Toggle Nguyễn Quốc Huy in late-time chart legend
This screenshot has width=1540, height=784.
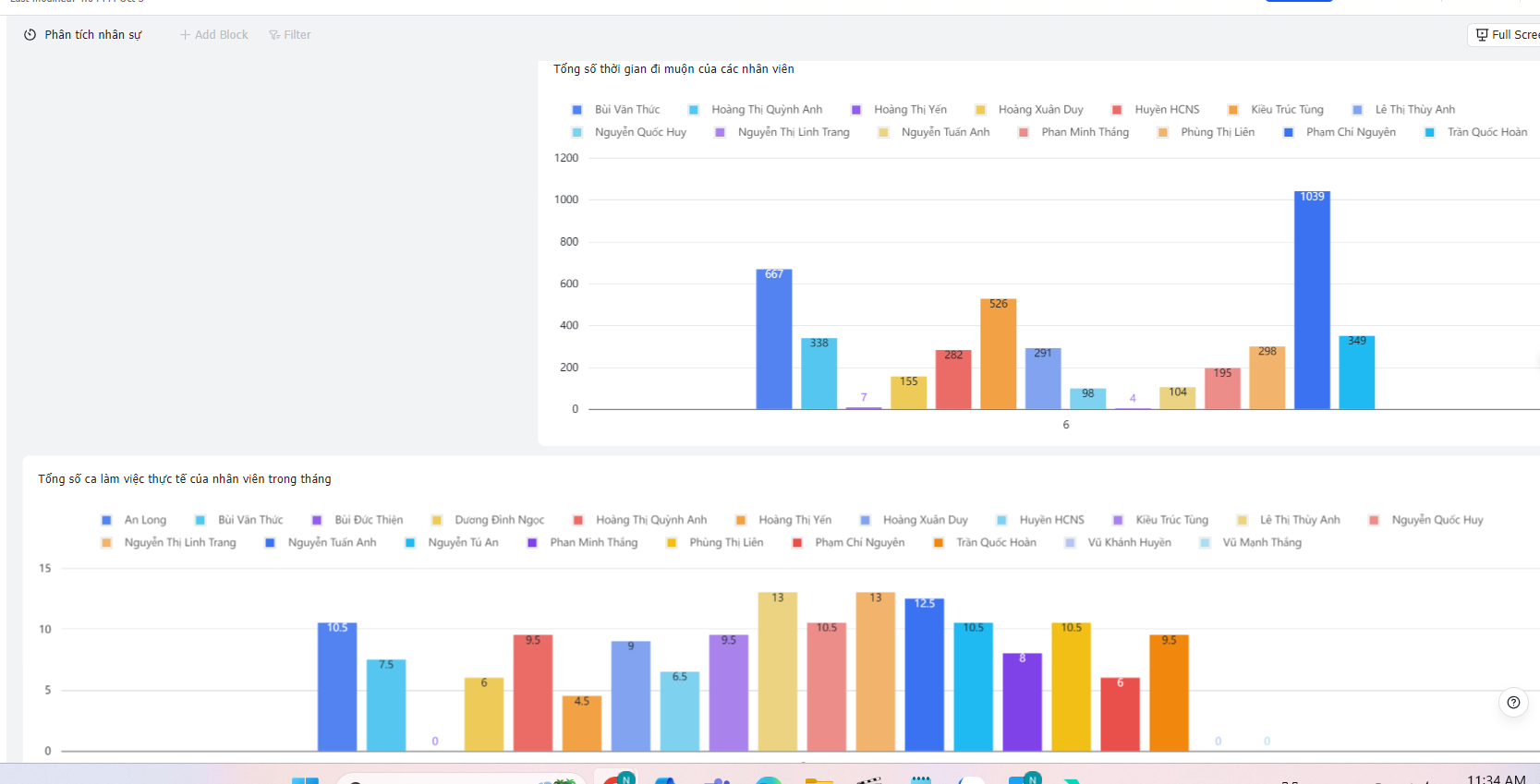(629, 133)
